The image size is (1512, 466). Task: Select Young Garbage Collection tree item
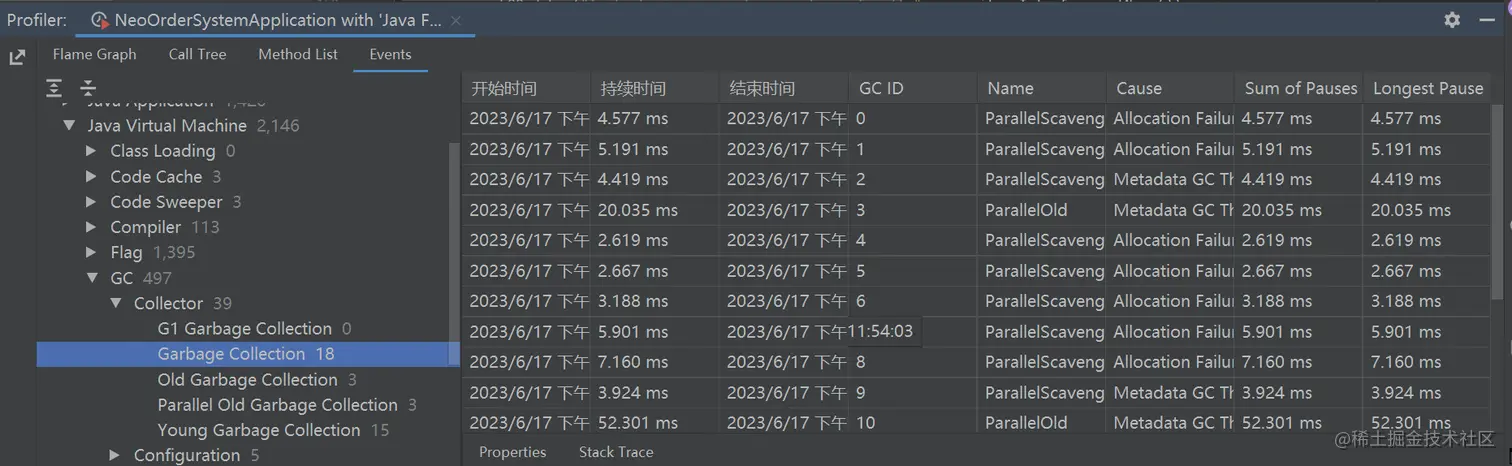[259, 430]
